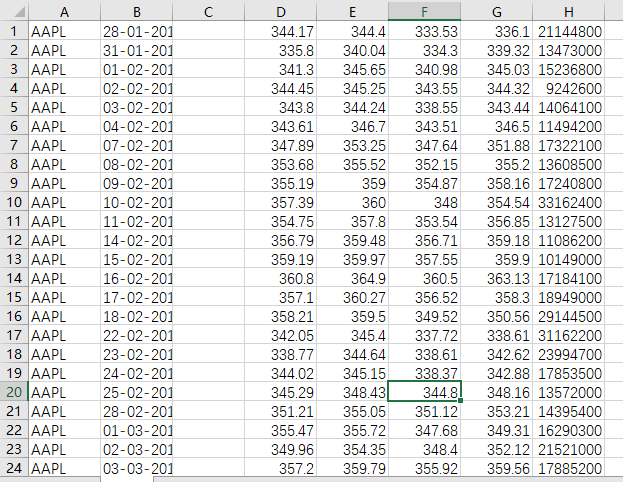Image resolution: width=623 pixels, height=482 pixels.
Task: Click fill handle of selected cell
Action: pyautogui.click(x=460, y=401)
